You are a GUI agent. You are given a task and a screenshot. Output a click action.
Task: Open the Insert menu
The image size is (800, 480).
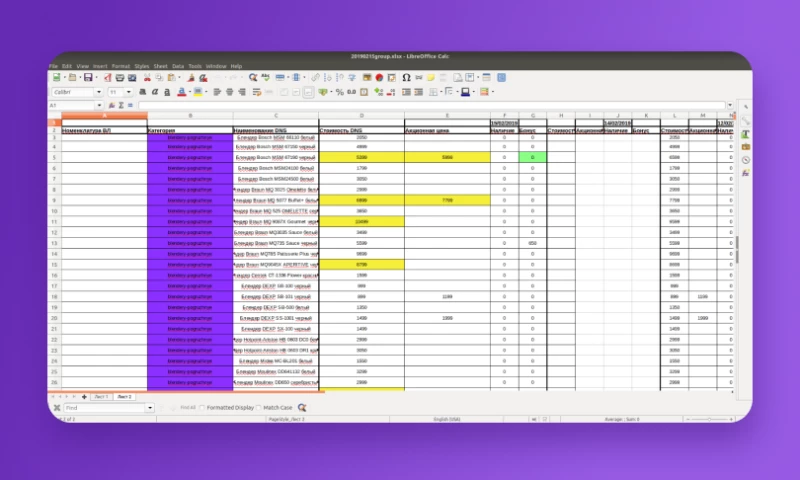(100, 66)
